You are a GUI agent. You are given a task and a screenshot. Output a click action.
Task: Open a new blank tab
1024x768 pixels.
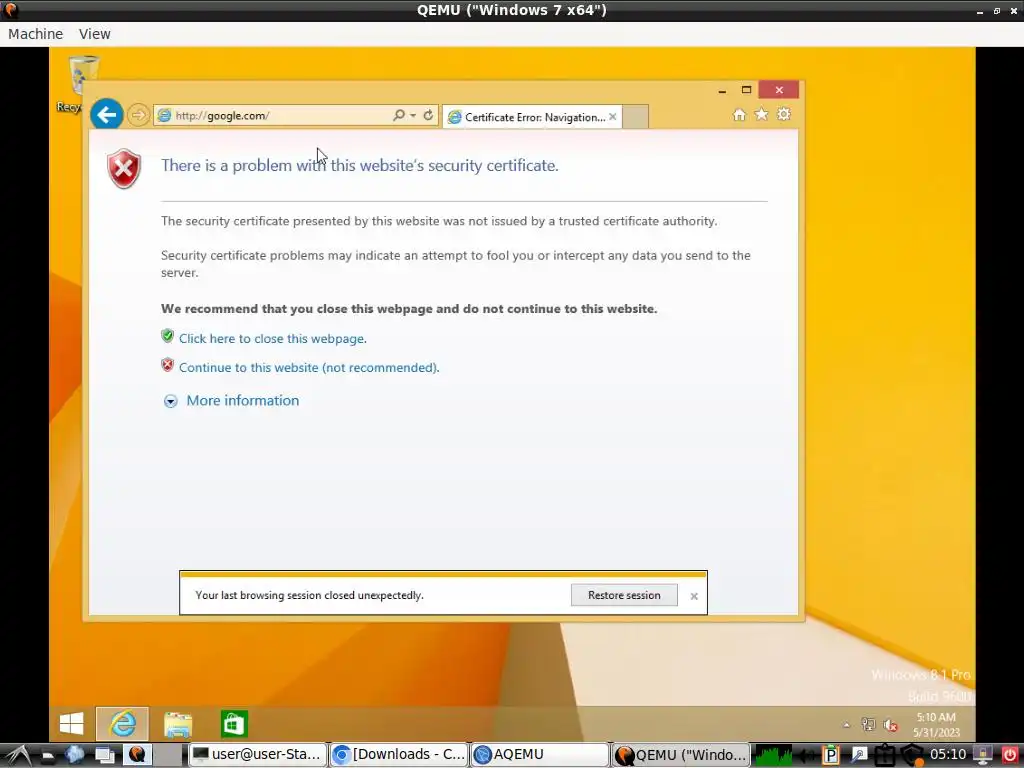pyautogui.click(x=635, y=117)
